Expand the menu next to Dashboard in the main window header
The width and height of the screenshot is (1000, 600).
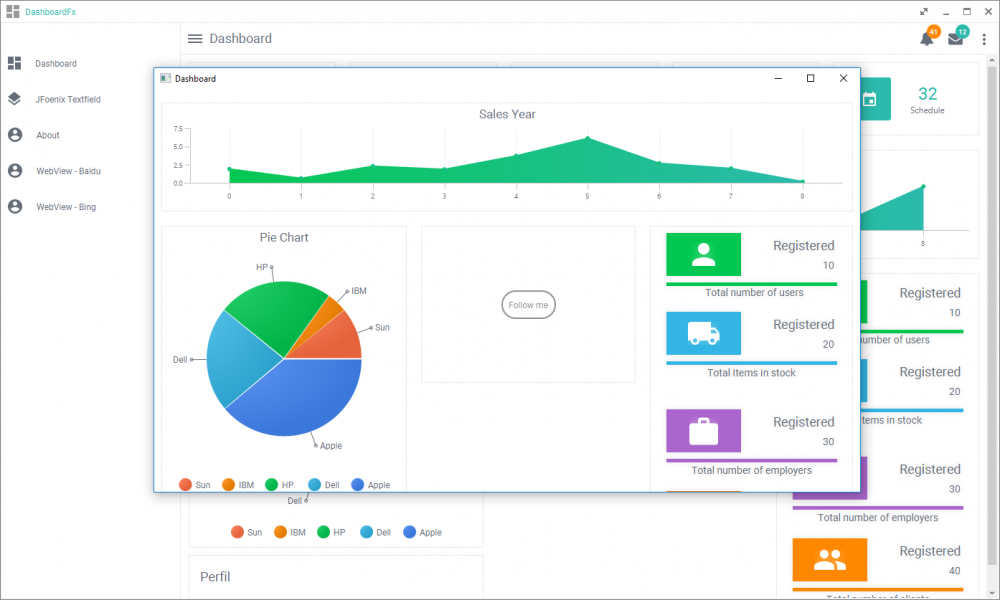click(x=194, y=38)
